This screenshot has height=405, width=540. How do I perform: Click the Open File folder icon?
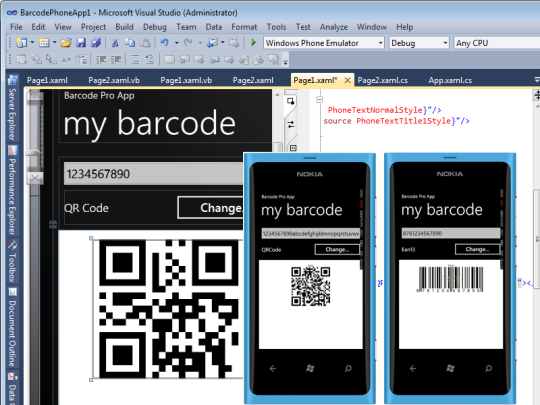[66, 43]
